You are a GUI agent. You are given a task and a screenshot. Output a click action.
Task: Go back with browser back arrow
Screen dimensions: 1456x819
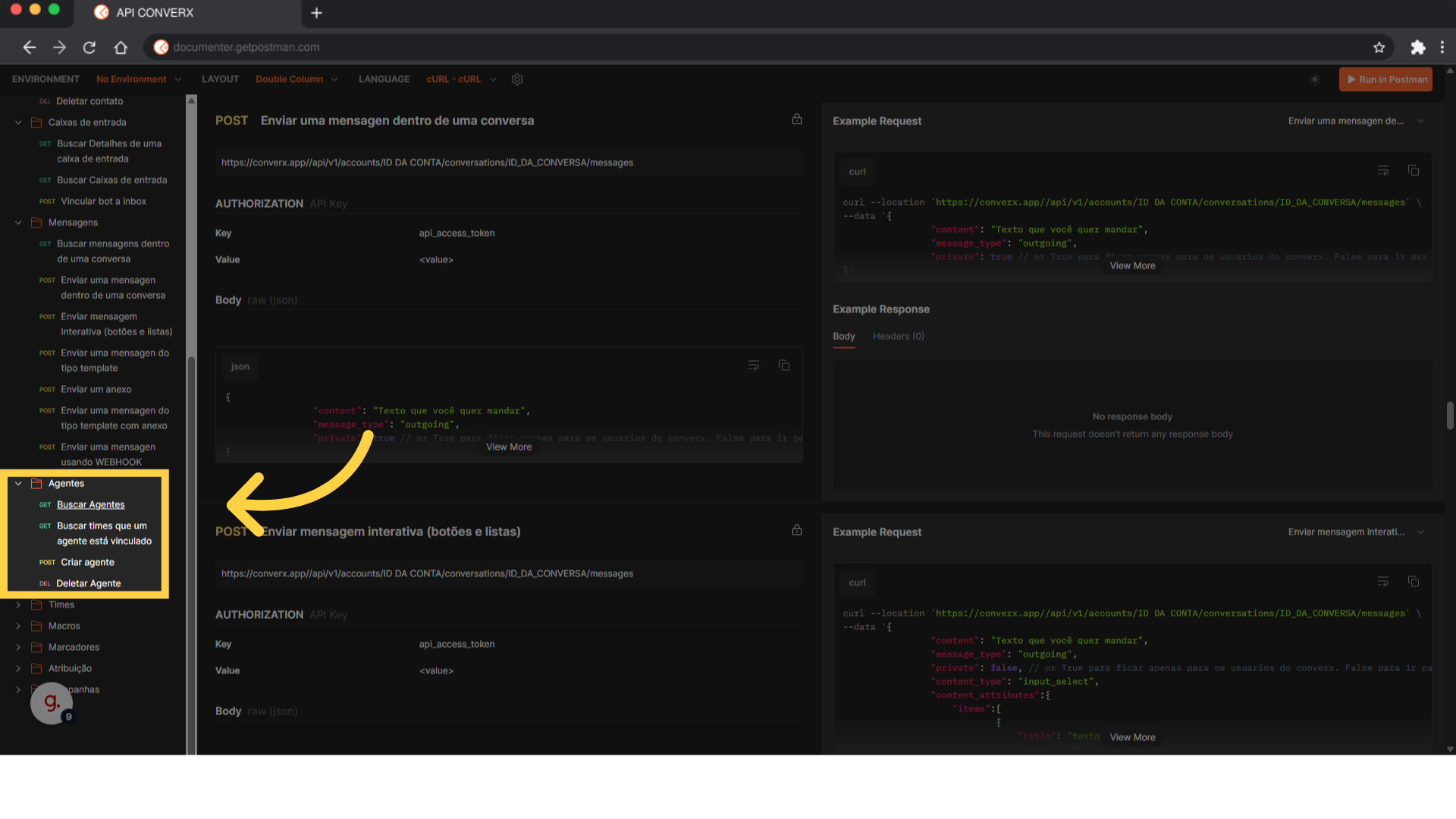click(x=30, y=47)
